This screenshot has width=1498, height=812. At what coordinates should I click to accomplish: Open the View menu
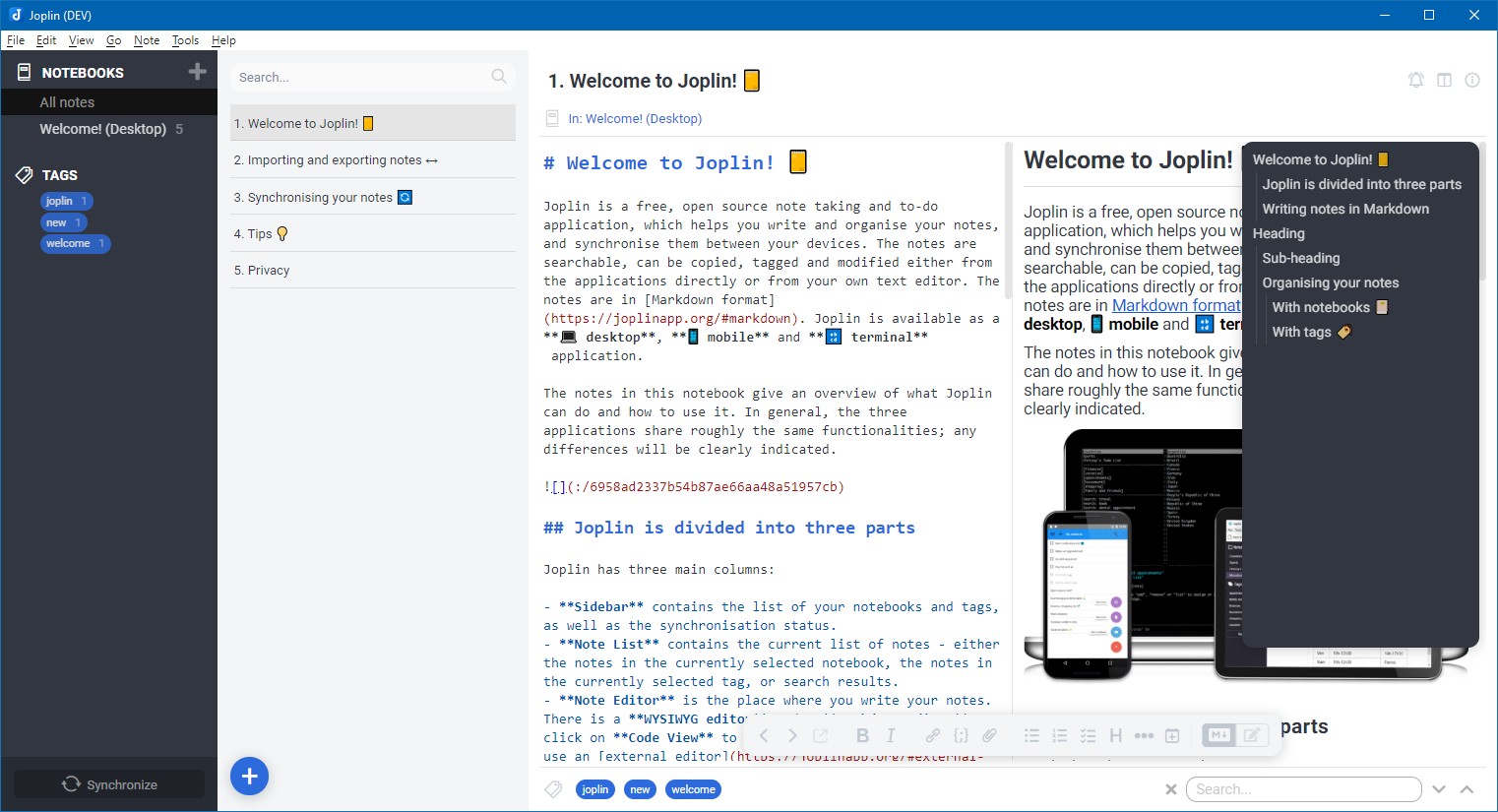pyautogui.click(x=81, y=40)
